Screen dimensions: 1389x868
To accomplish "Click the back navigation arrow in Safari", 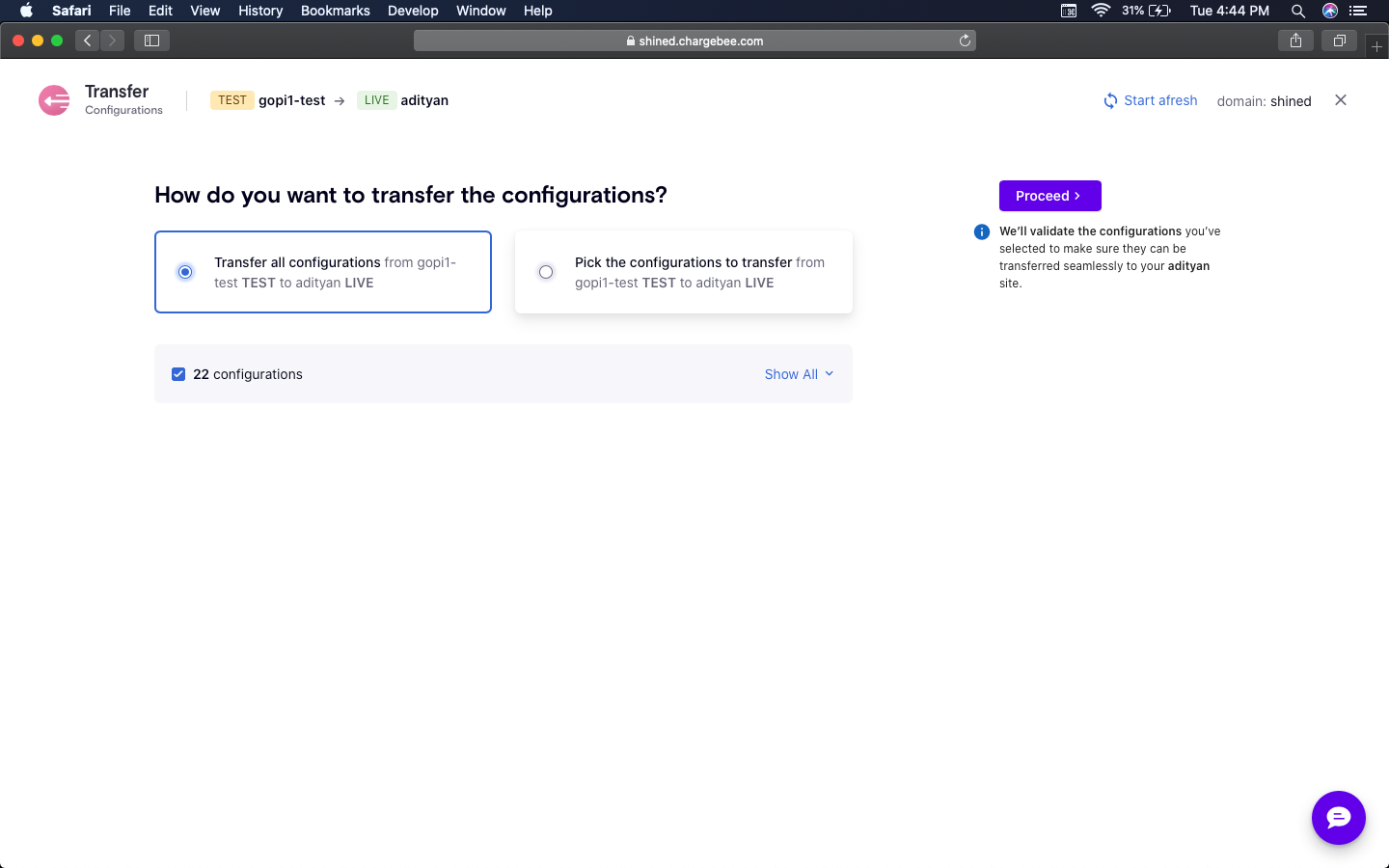I will pyautogui.click(x=87, y=40).
